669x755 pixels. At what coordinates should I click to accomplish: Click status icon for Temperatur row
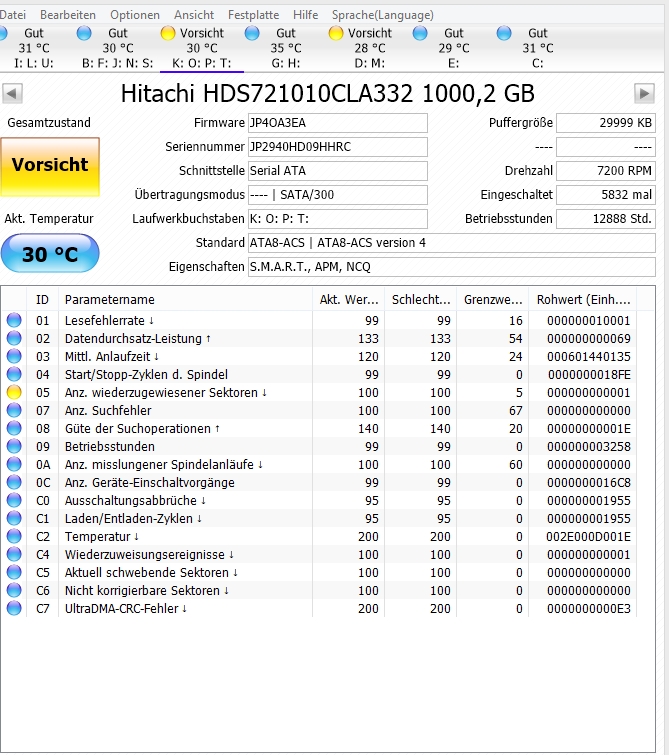coord(14,536)
